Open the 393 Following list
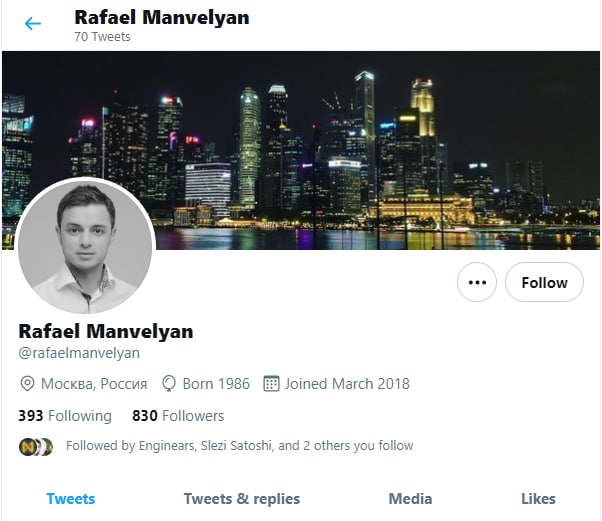Image resolution: width=602 pixels, height=521 pixels. click(x=65, y=416)
